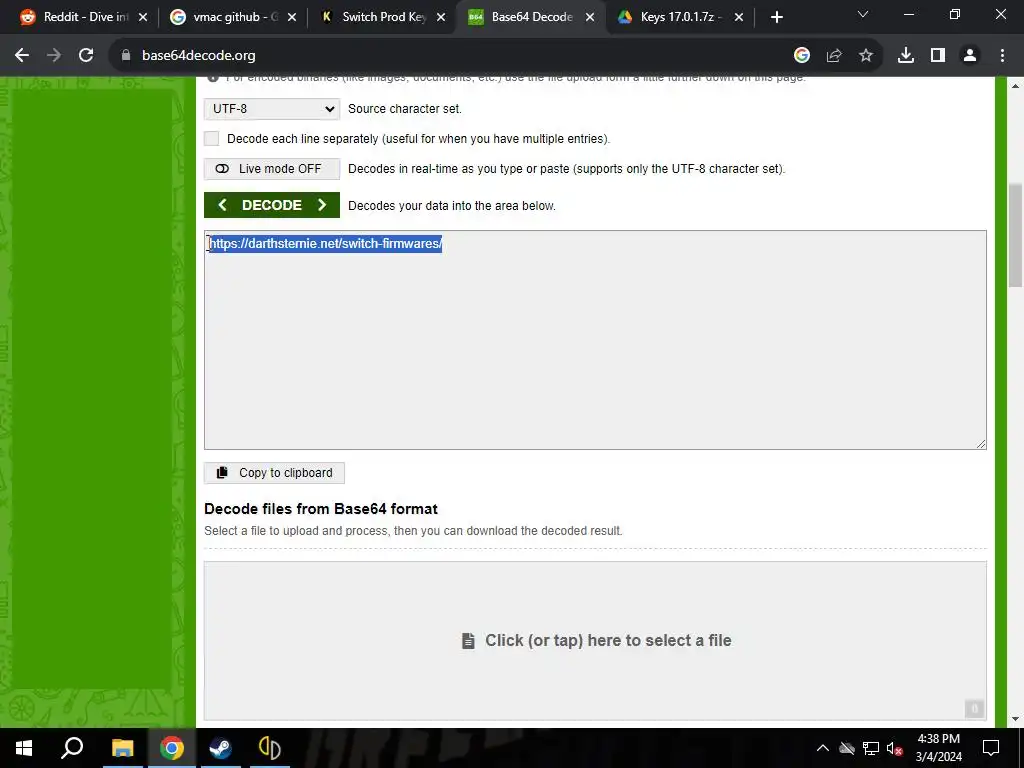
Task: Bookmark this page with the star icon
Action: [866, 56]
